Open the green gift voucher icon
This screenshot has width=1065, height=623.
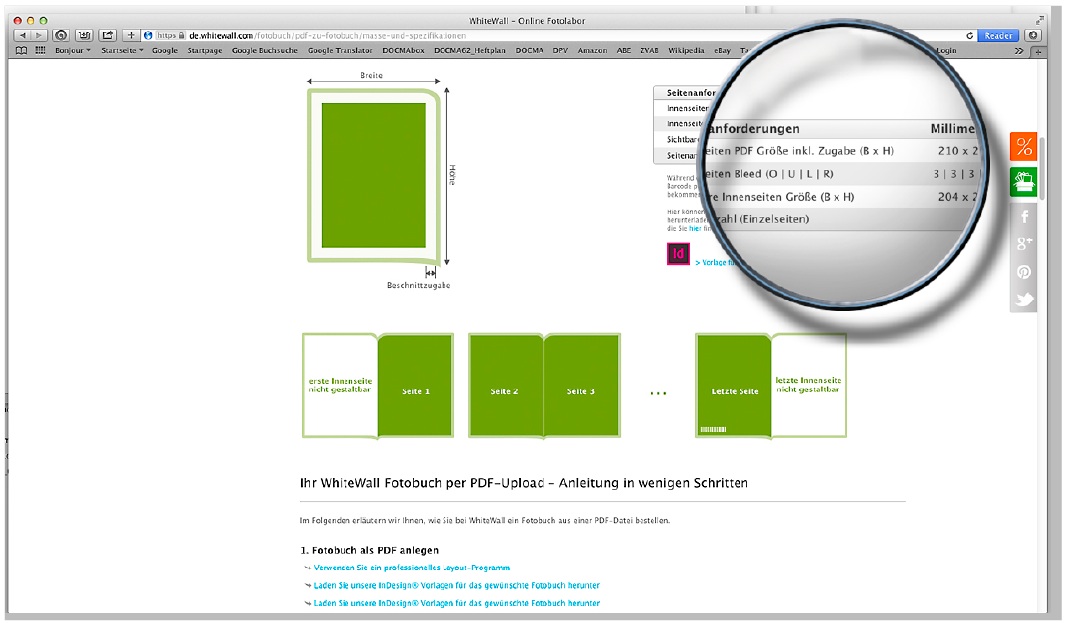pos(1024,182)
